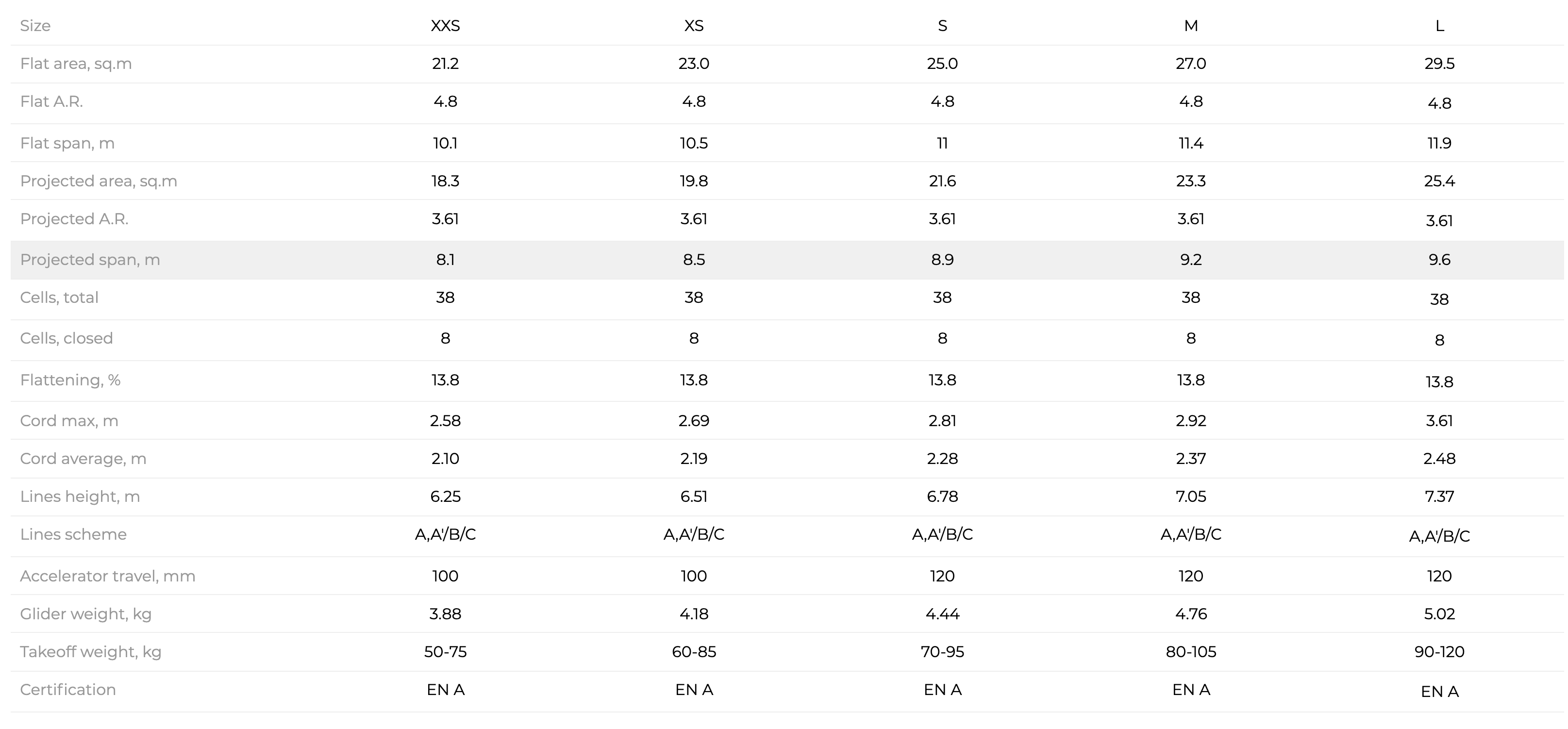The height and width of the screenshot is (729, 1568).
Task: Click the 29.5 flat area value
Action: [x=1439, y=63]
